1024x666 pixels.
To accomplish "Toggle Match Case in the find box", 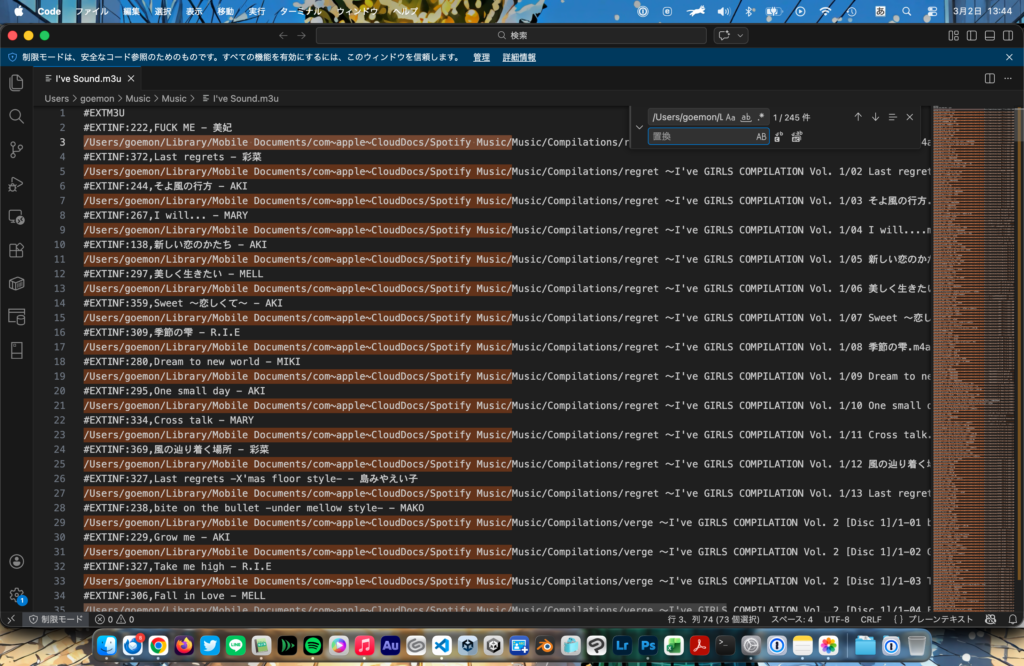I will (x=731, y=117).
